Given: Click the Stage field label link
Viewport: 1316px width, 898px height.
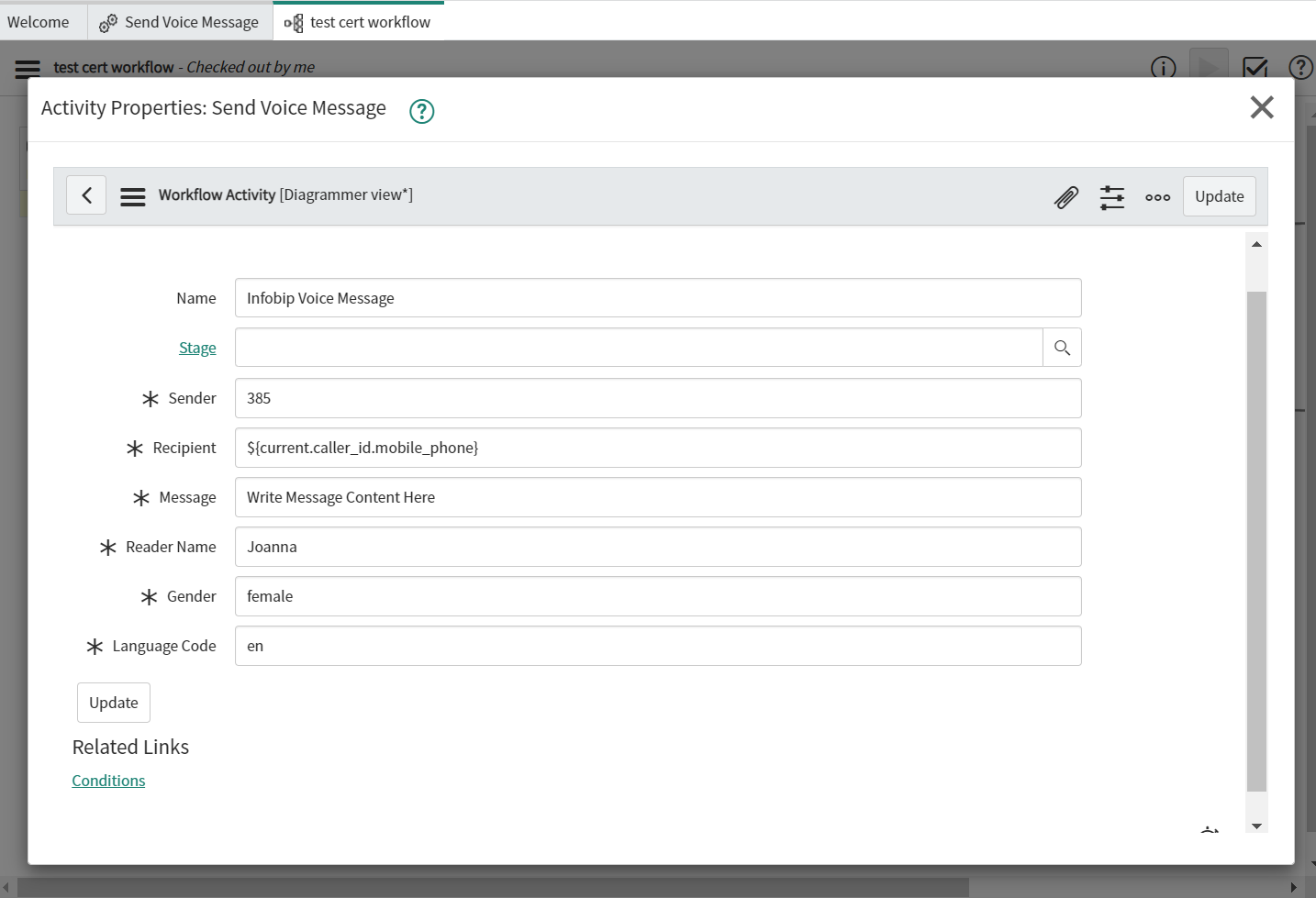Looking at the screenshot, I should tap(197, 348).
